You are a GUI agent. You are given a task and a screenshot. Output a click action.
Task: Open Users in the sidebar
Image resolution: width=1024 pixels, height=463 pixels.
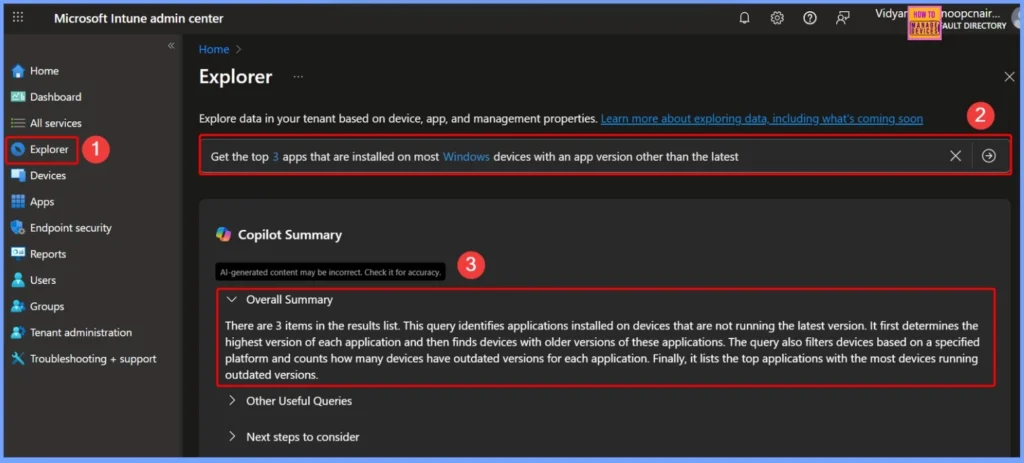42,280
